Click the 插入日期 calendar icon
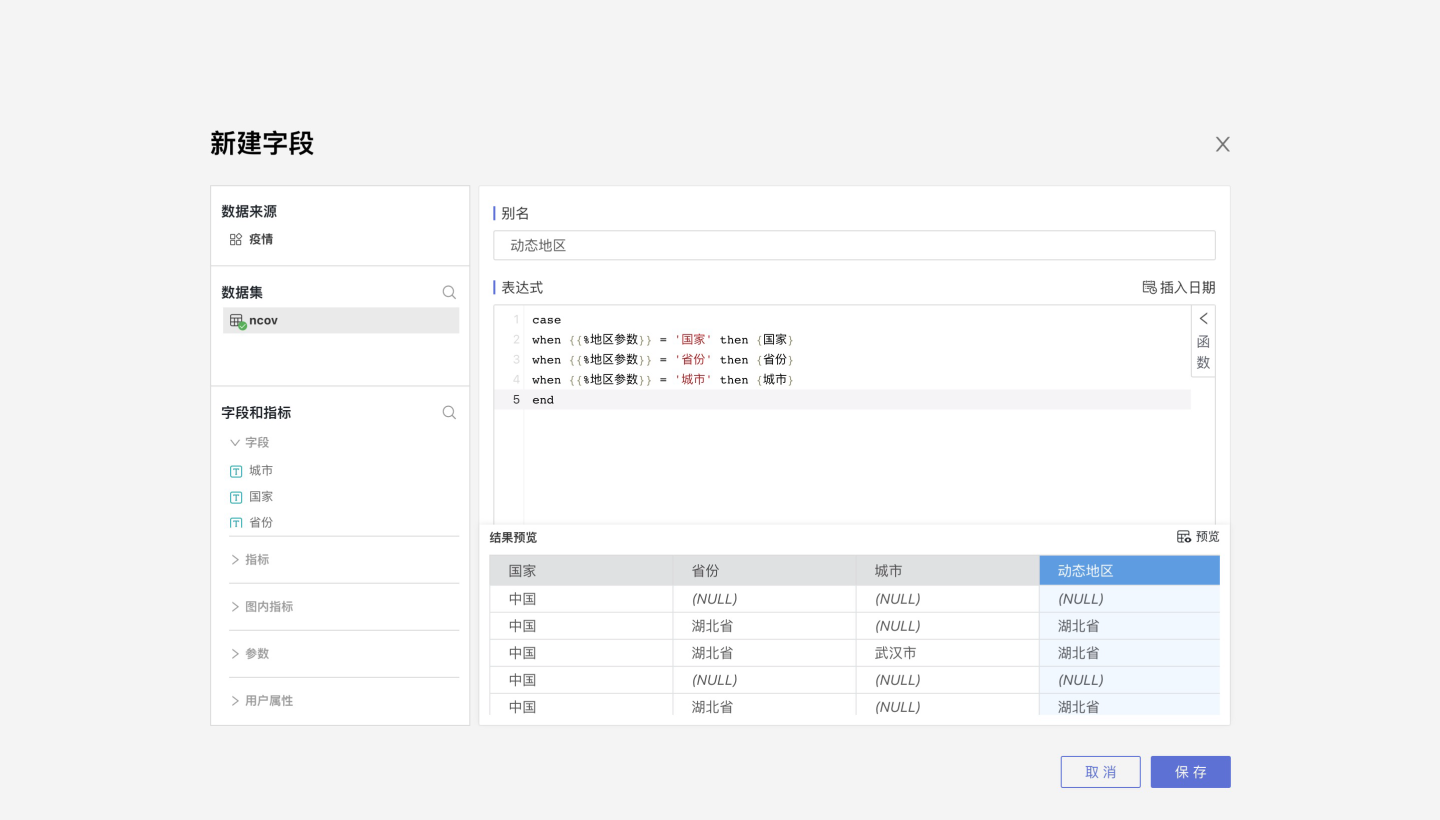 point(1149,288)
